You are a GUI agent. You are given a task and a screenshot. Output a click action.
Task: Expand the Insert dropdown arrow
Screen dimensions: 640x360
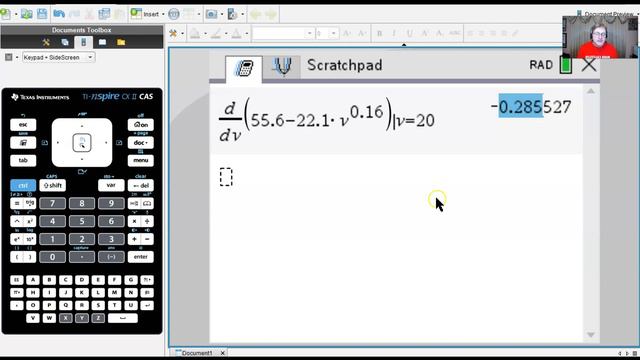[x=163, y=14]
